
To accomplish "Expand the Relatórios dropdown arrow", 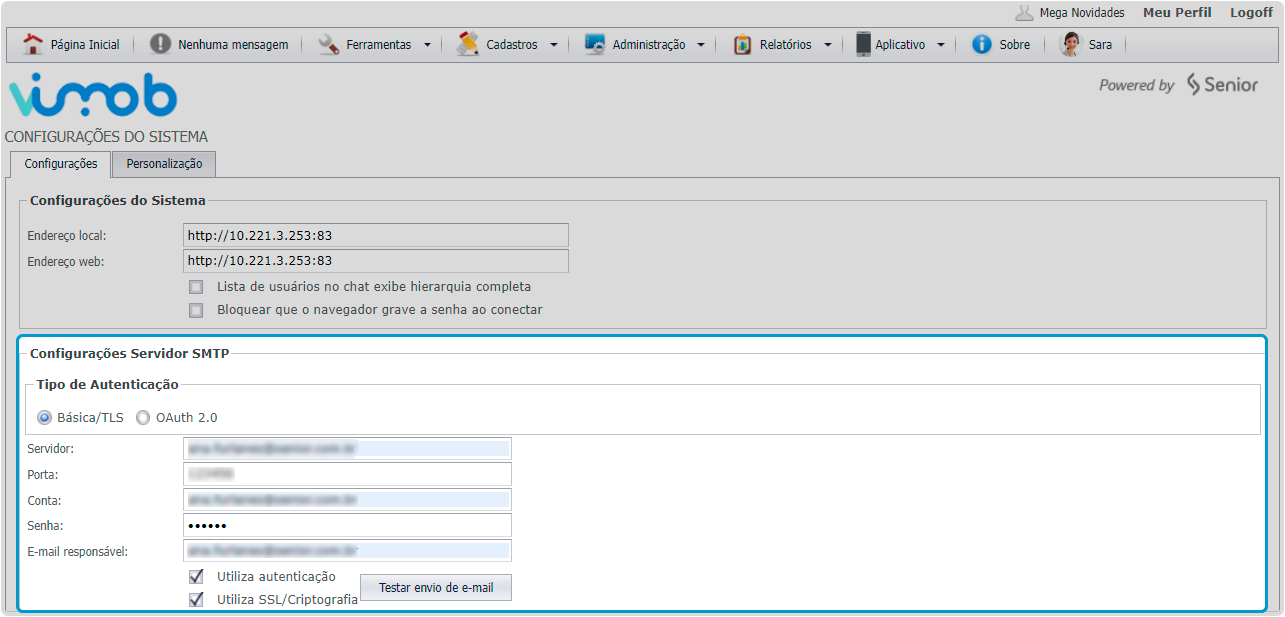I will coord(828,45).
